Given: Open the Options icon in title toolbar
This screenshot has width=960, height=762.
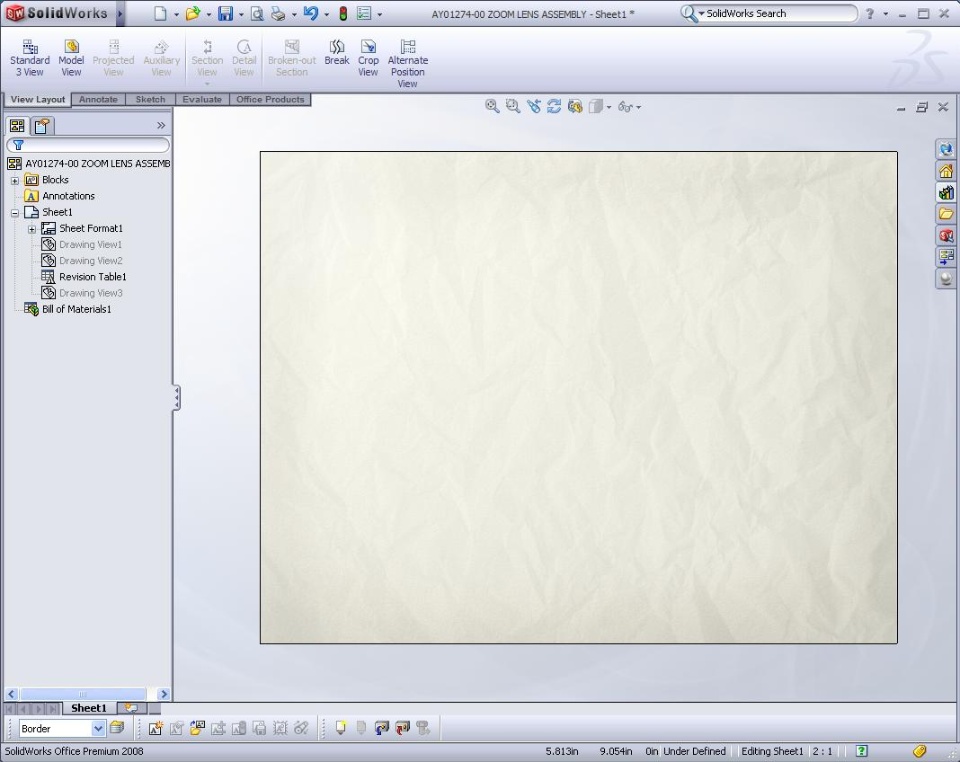Looking at the screenshot, I should click(x=364, y=13).
